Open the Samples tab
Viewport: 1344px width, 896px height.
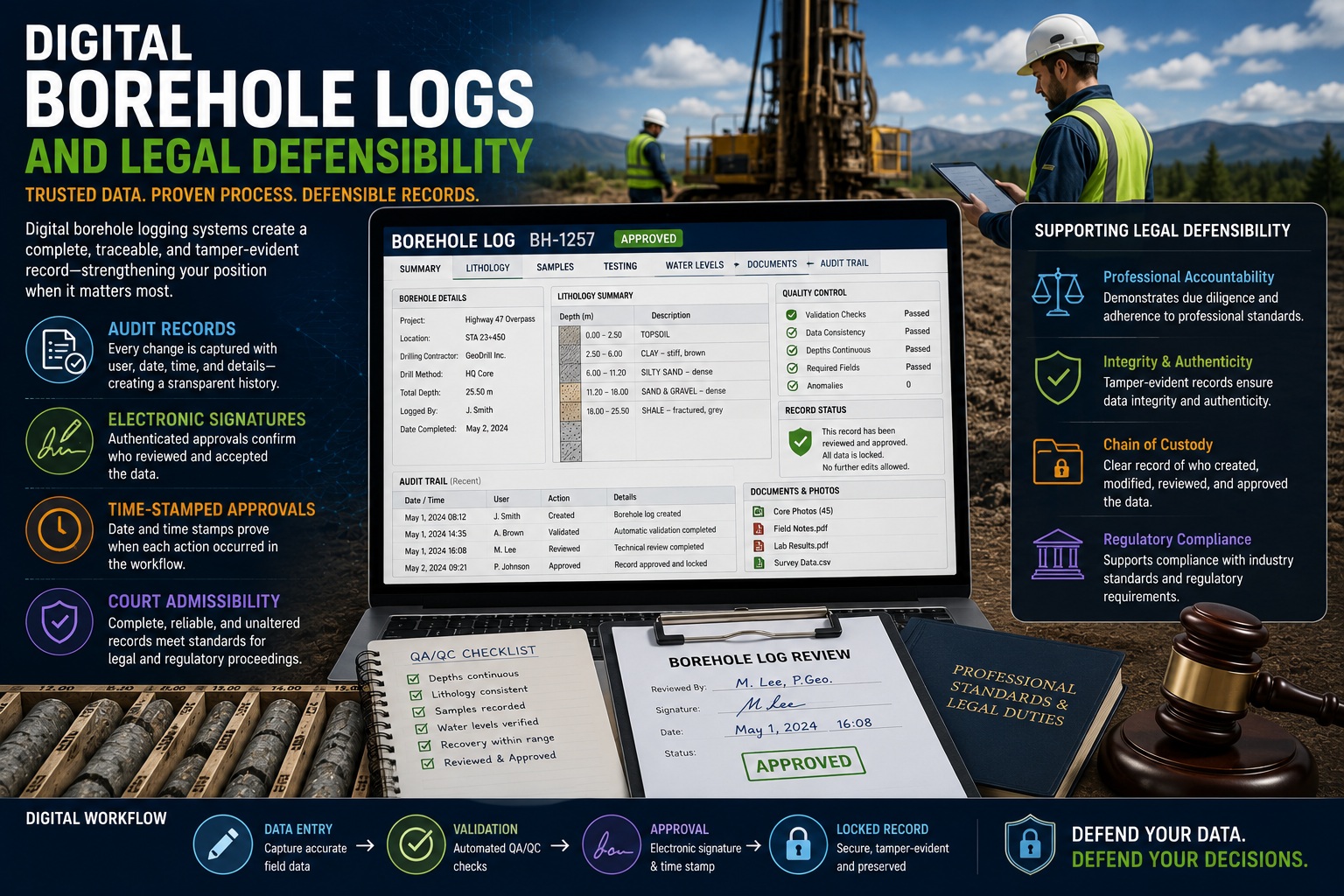point(555,267)
